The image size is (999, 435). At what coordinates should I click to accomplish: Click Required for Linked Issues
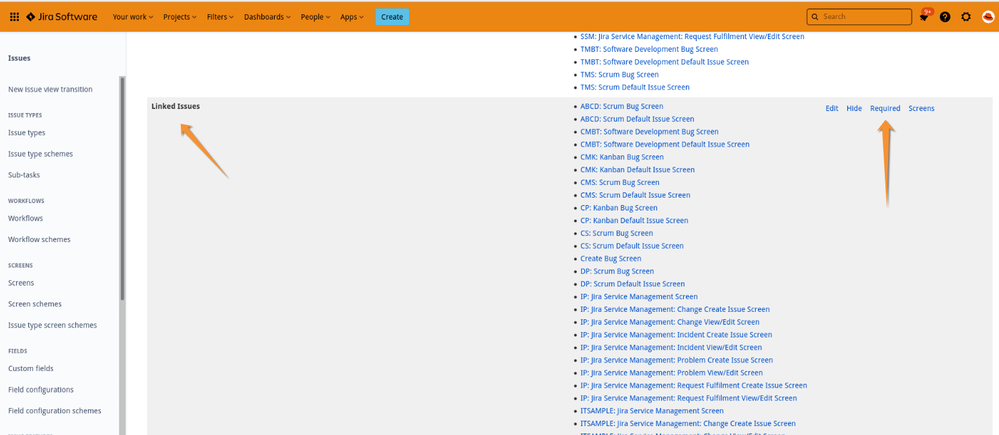click(886, 109)
